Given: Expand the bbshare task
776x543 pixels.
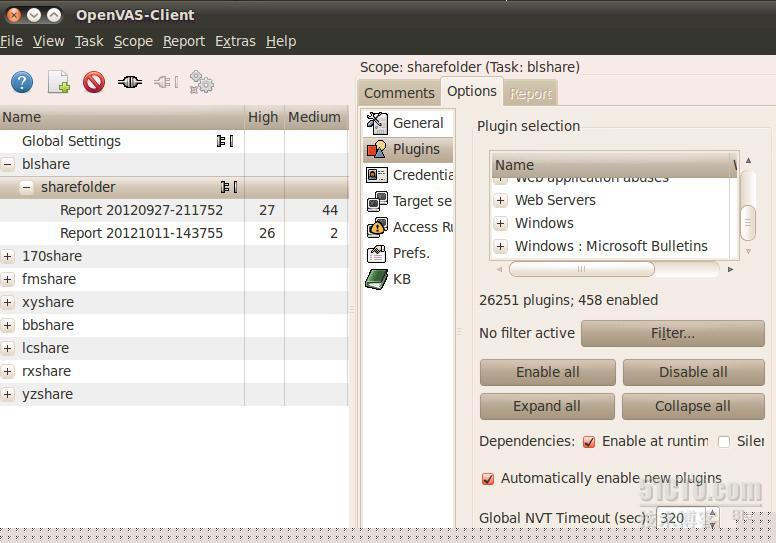Looking at the screenshot, I should pos(7,325).
